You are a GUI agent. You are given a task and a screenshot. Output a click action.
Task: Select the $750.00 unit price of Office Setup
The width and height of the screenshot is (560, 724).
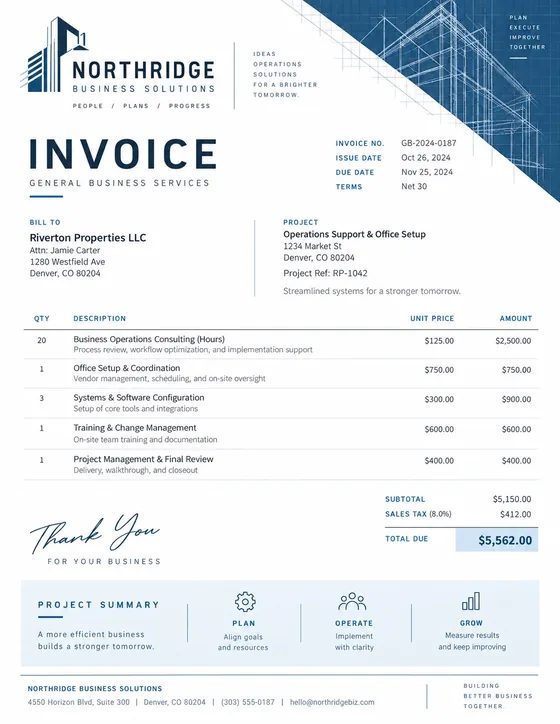point(439,370)
